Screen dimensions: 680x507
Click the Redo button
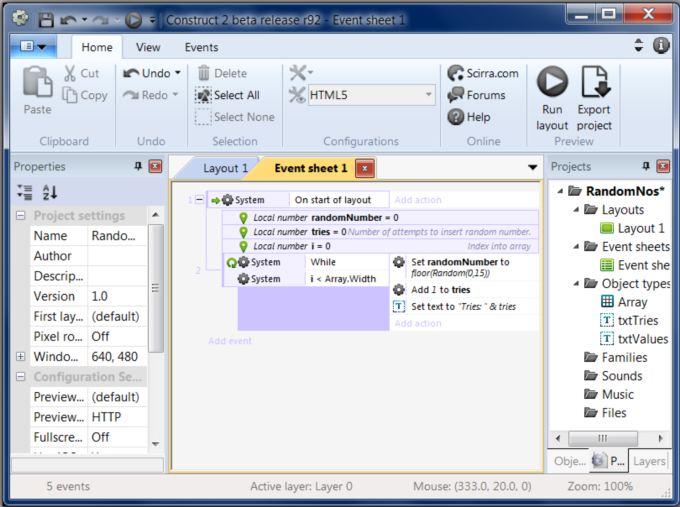(150, 95)
